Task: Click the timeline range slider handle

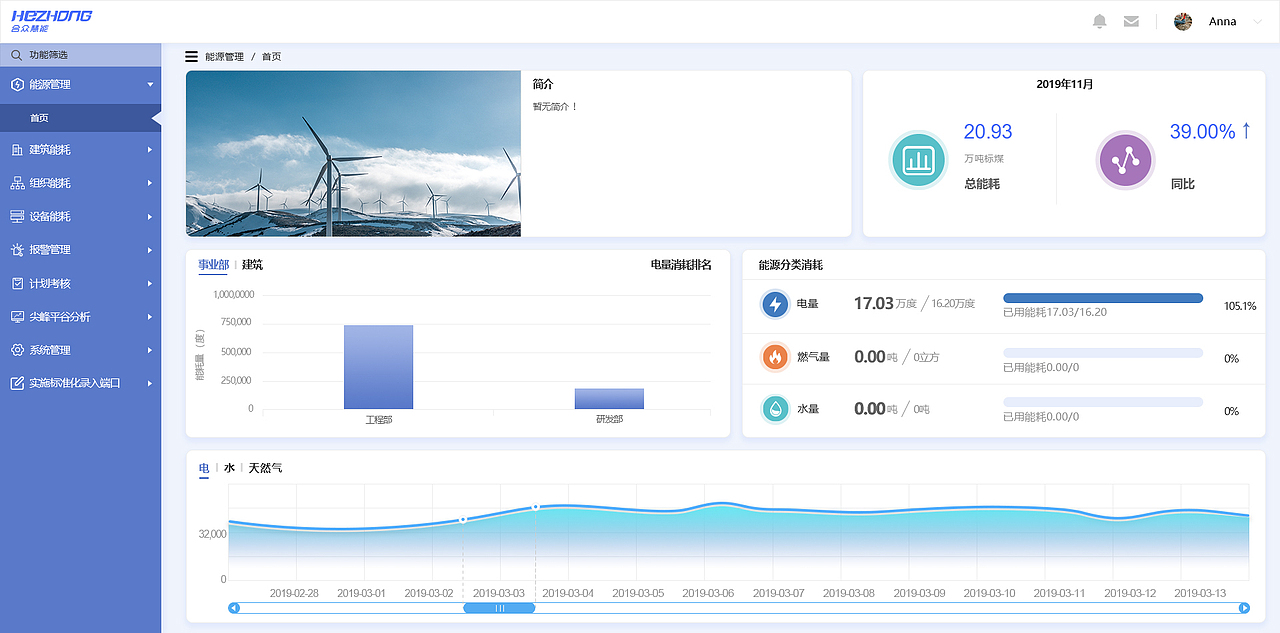Action: (499, 608)
